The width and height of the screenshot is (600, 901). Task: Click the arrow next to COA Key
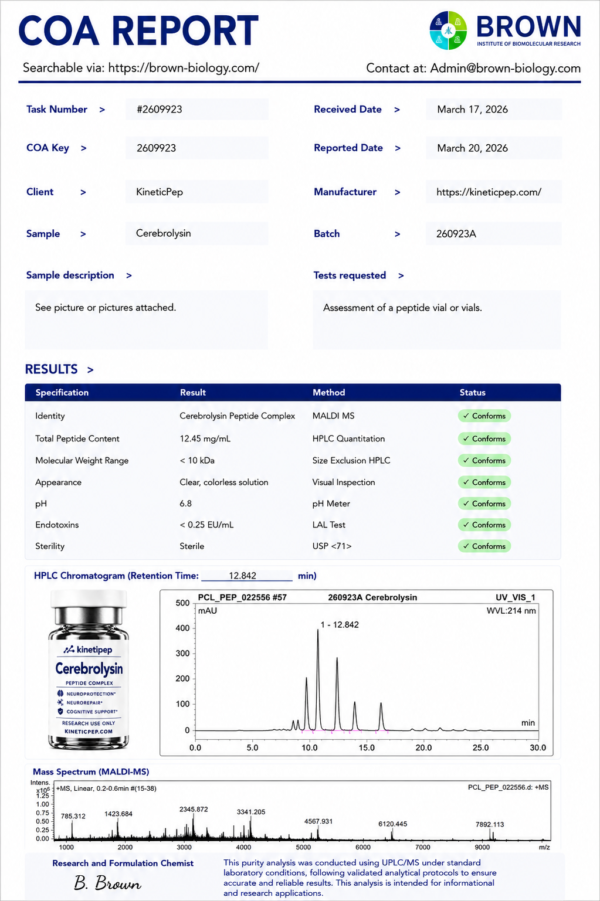point(83,148)
